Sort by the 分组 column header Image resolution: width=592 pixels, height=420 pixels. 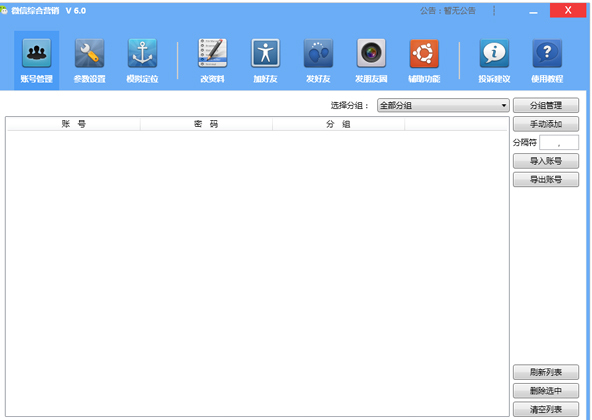click(338, 124)
